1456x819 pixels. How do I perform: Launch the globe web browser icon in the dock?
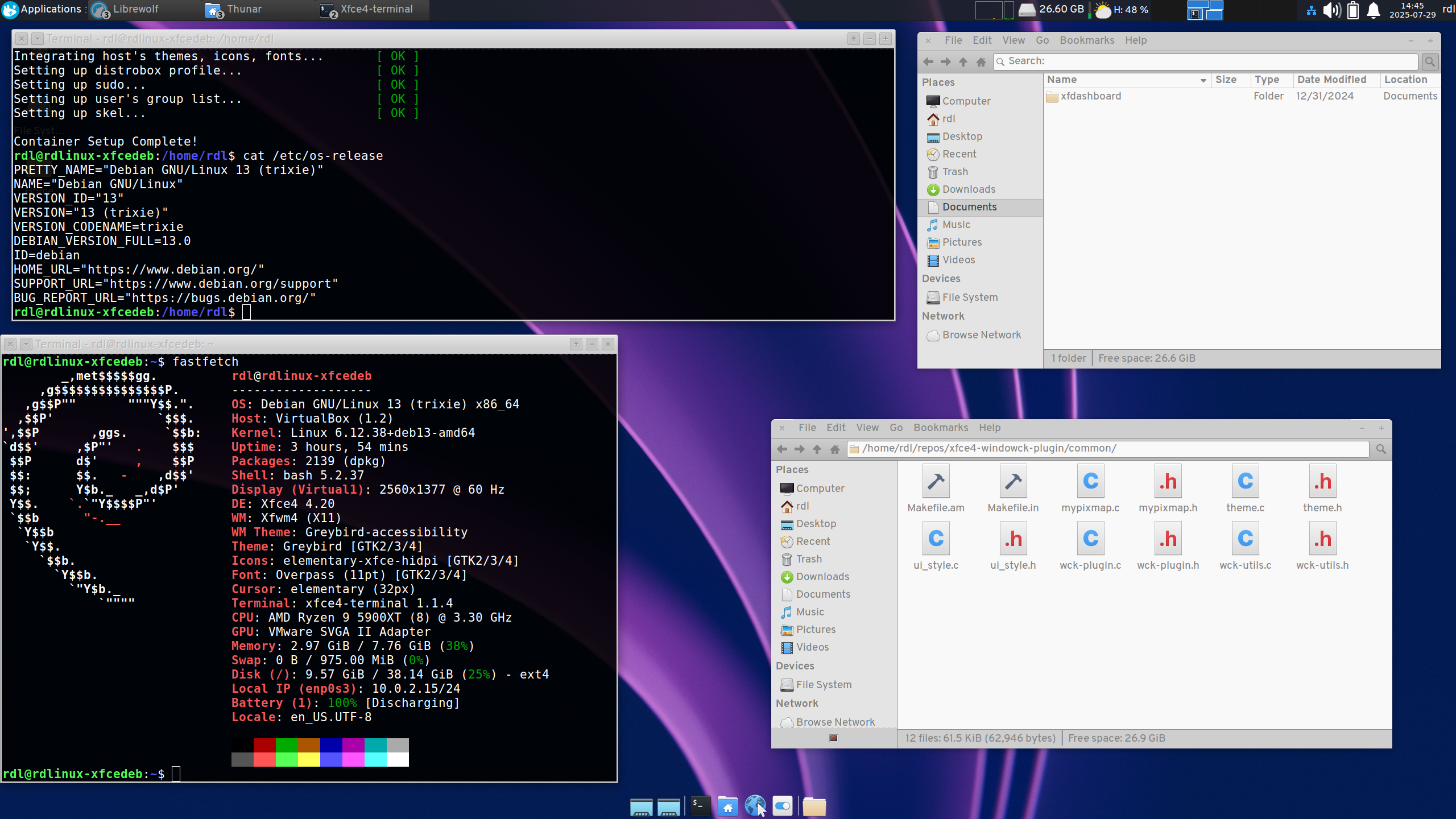tap(755, 805)
